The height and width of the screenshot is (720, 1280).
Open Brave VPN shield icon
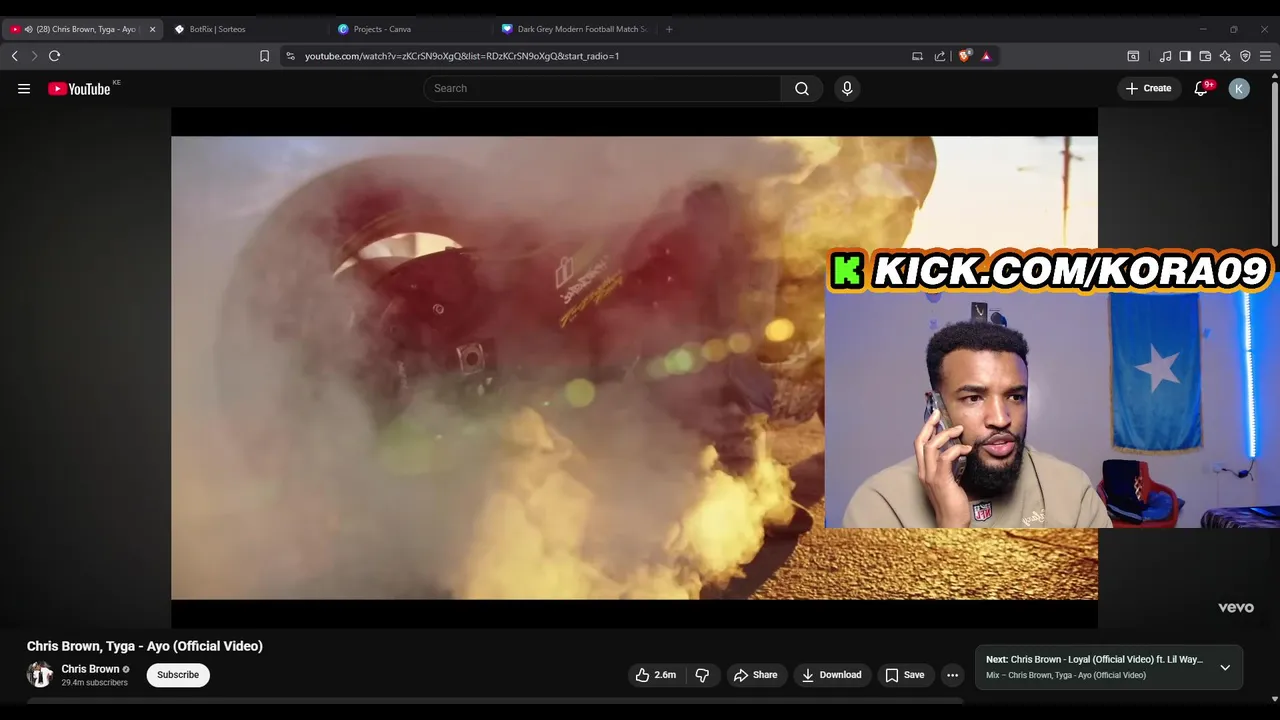(x=1245, y=56)
